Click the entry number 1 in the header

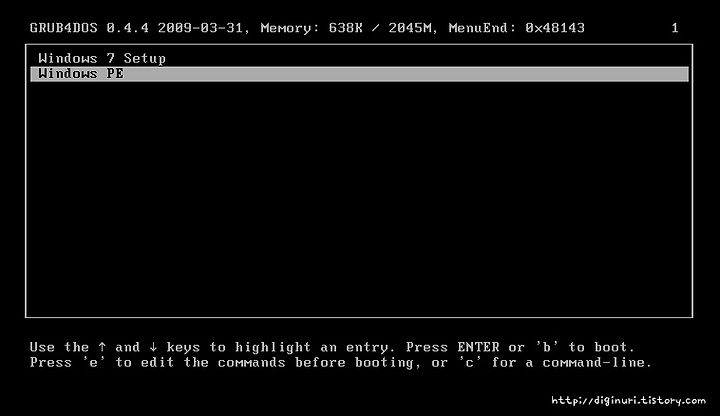(x=675, y=28)
